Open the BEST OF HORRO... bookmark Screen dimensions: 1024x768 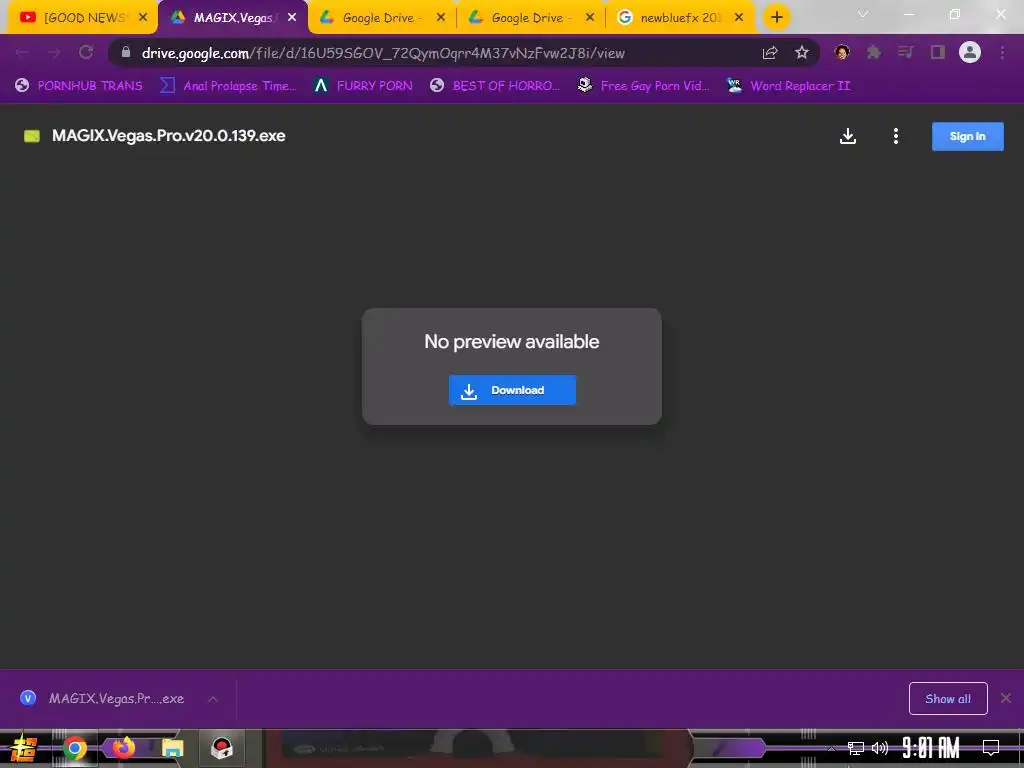pyautogui.click(x=495, y=86)
